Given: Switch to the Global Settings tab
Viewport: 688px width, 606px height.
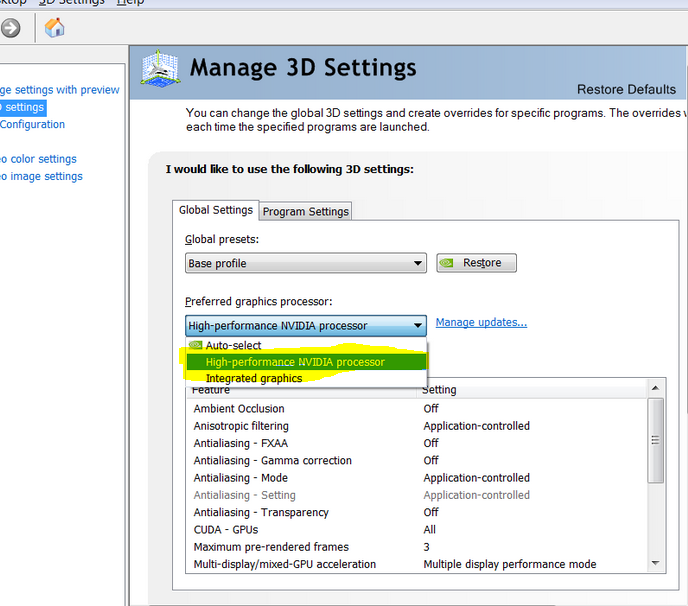Looking at the screenshot, I should pos(215,210).
